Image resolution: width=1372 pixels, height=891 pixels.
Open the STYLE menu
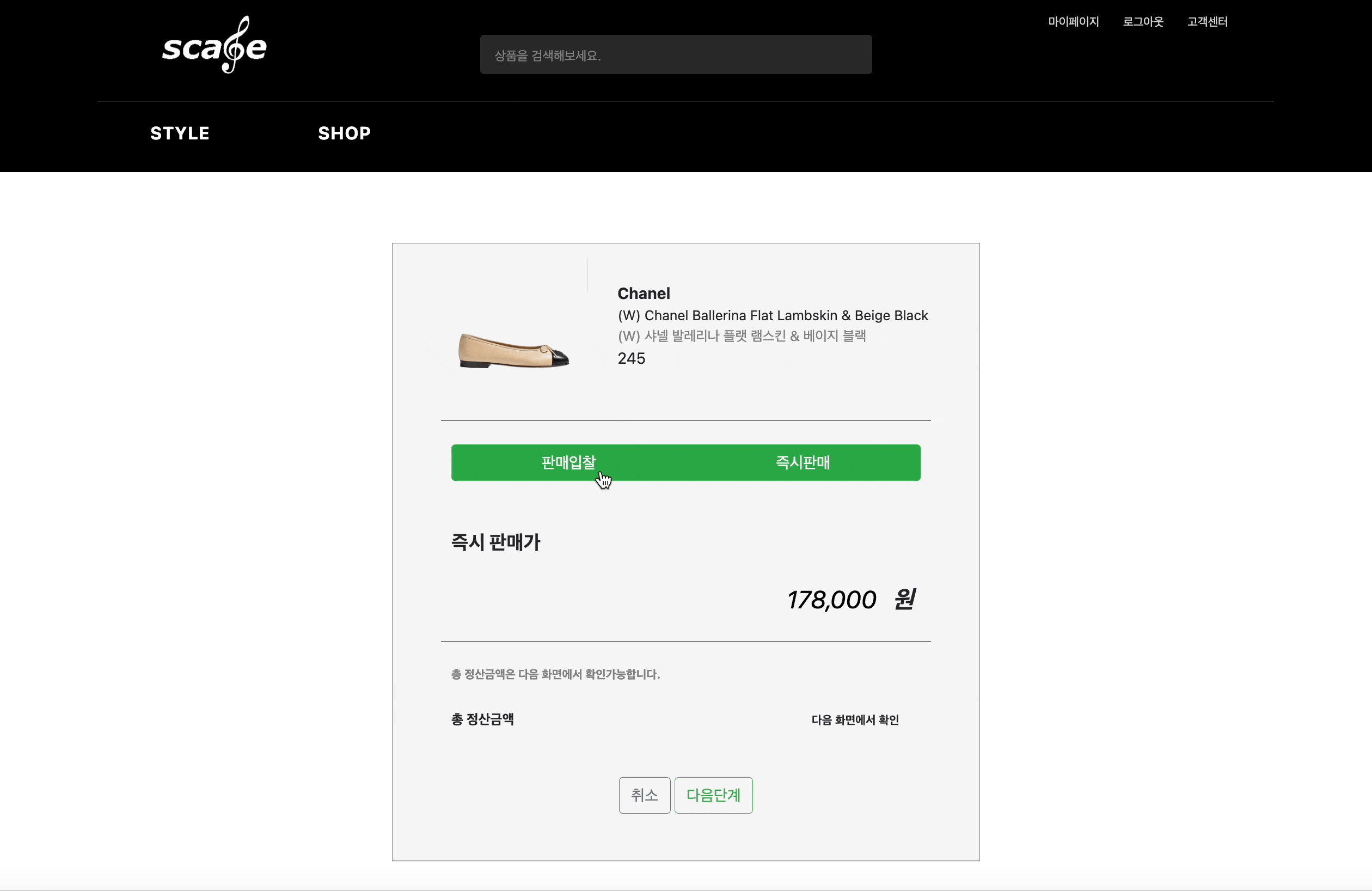click(179, 133)
